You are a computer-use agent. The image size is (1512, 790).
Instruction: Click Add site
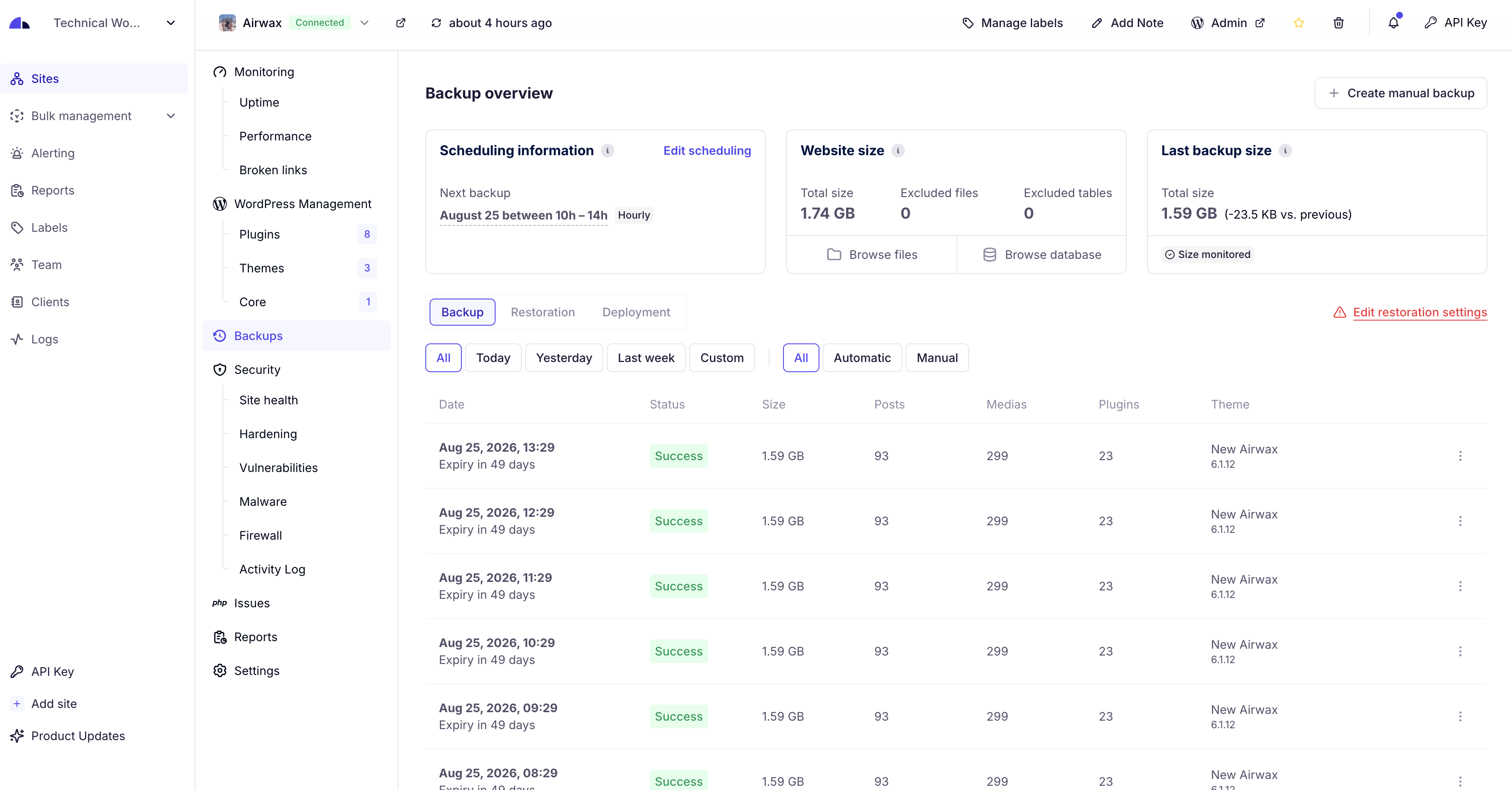click(x=44, y=704)
